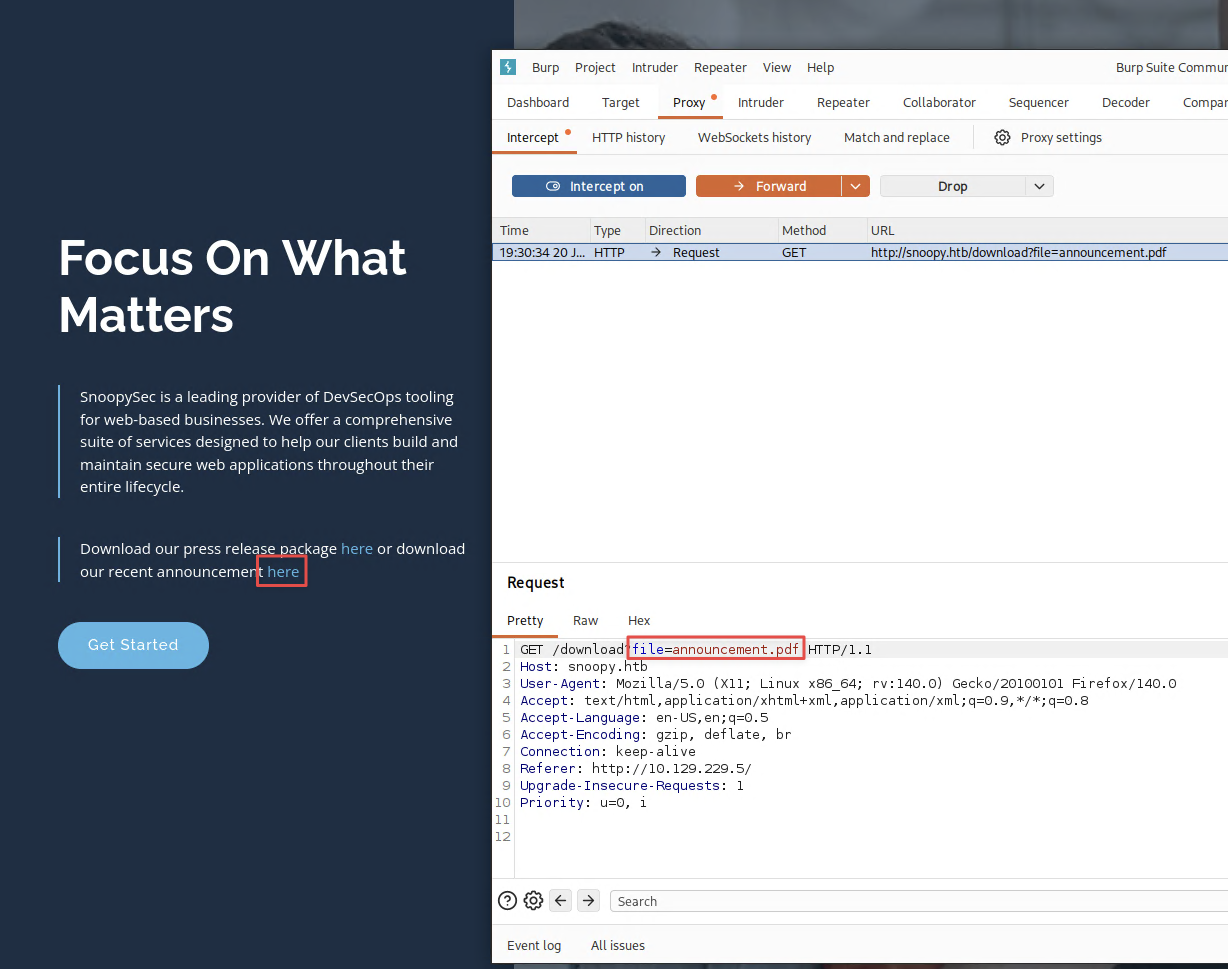Open the View menu
The width and height of the screenshot is (1228, 969).
(777, 67)
